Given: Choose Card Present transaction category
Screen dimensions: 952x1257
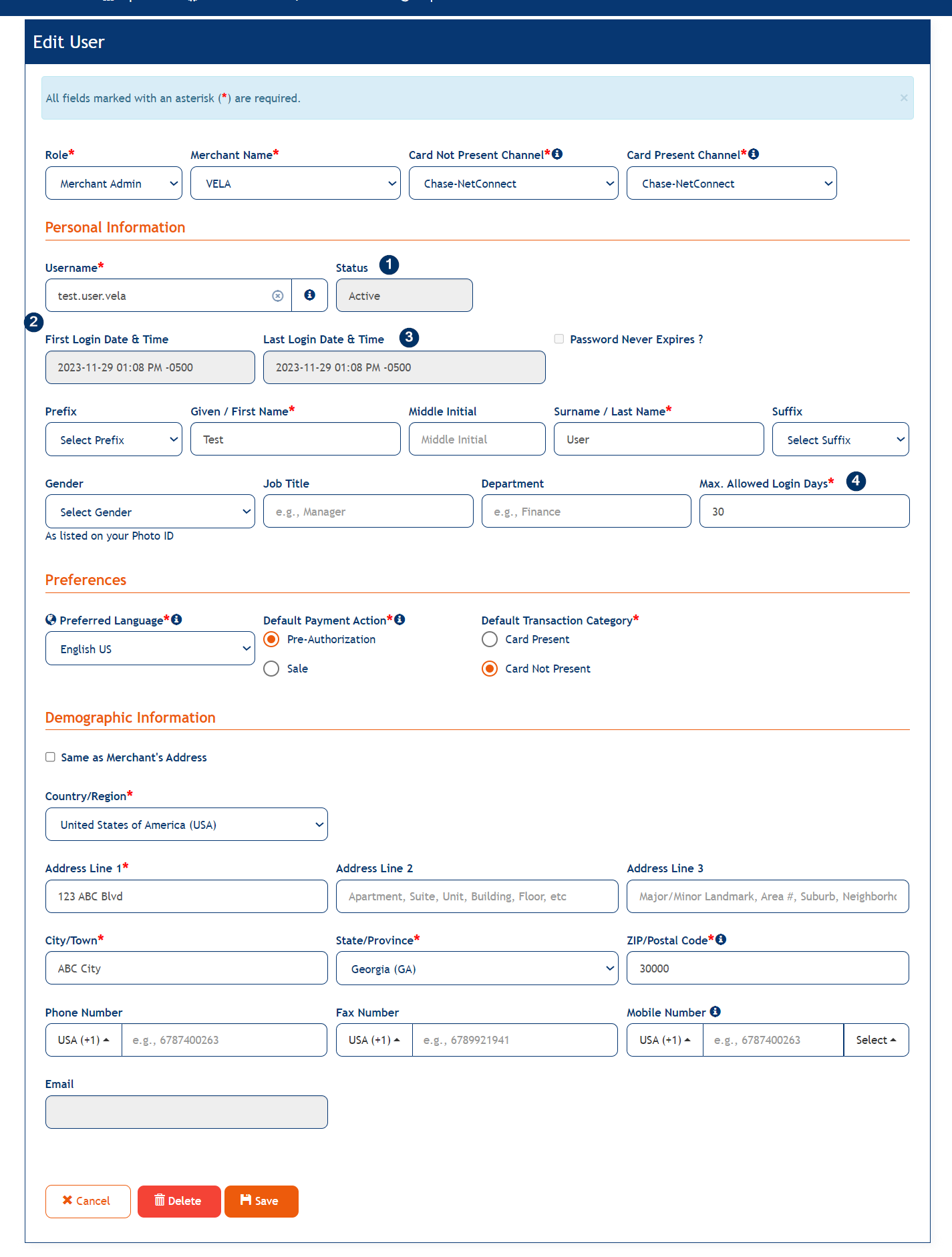Looking at the screenshot, I should point(490,639).
